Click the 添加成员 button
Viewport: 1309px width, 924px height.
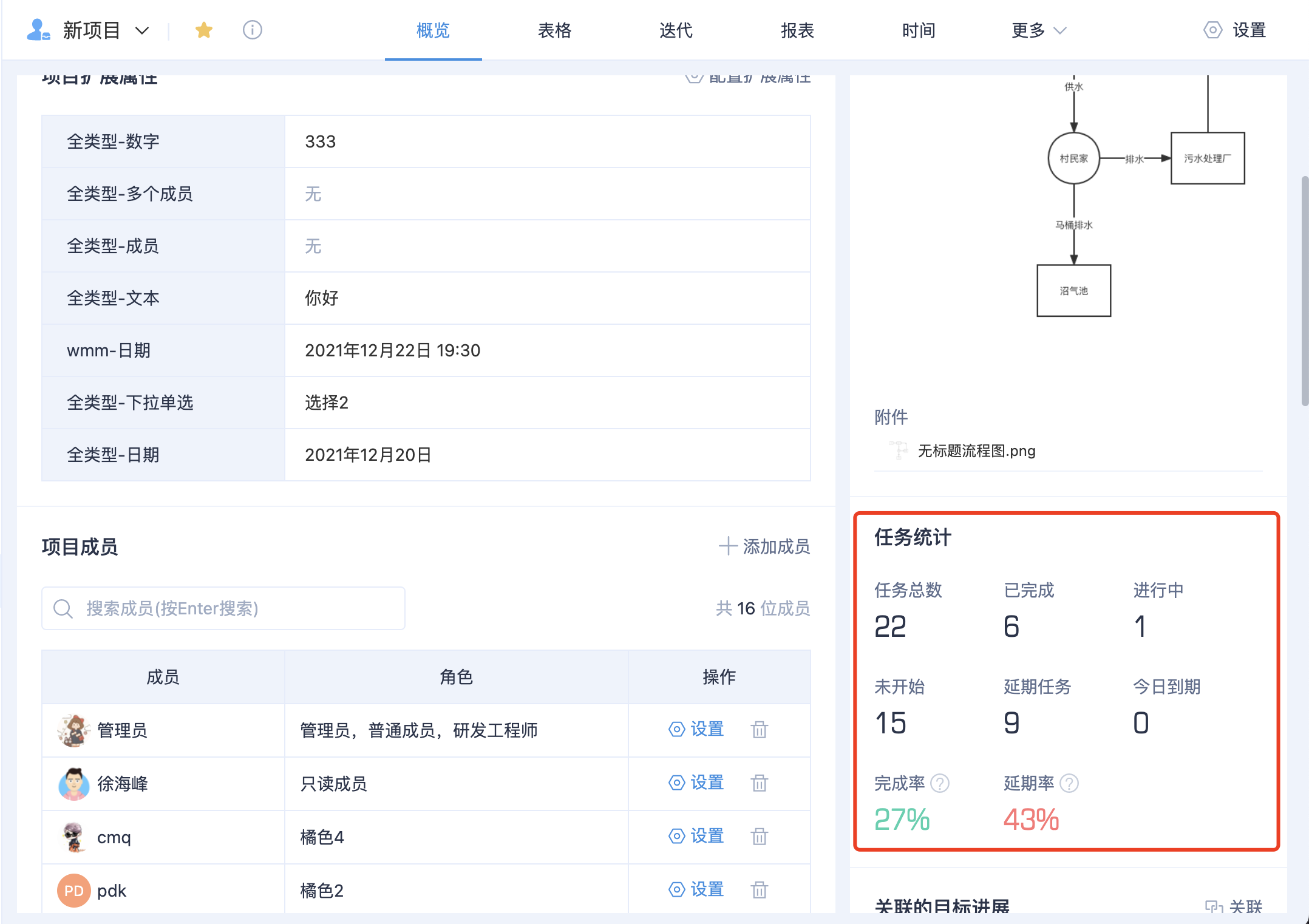tap(765, 546)
